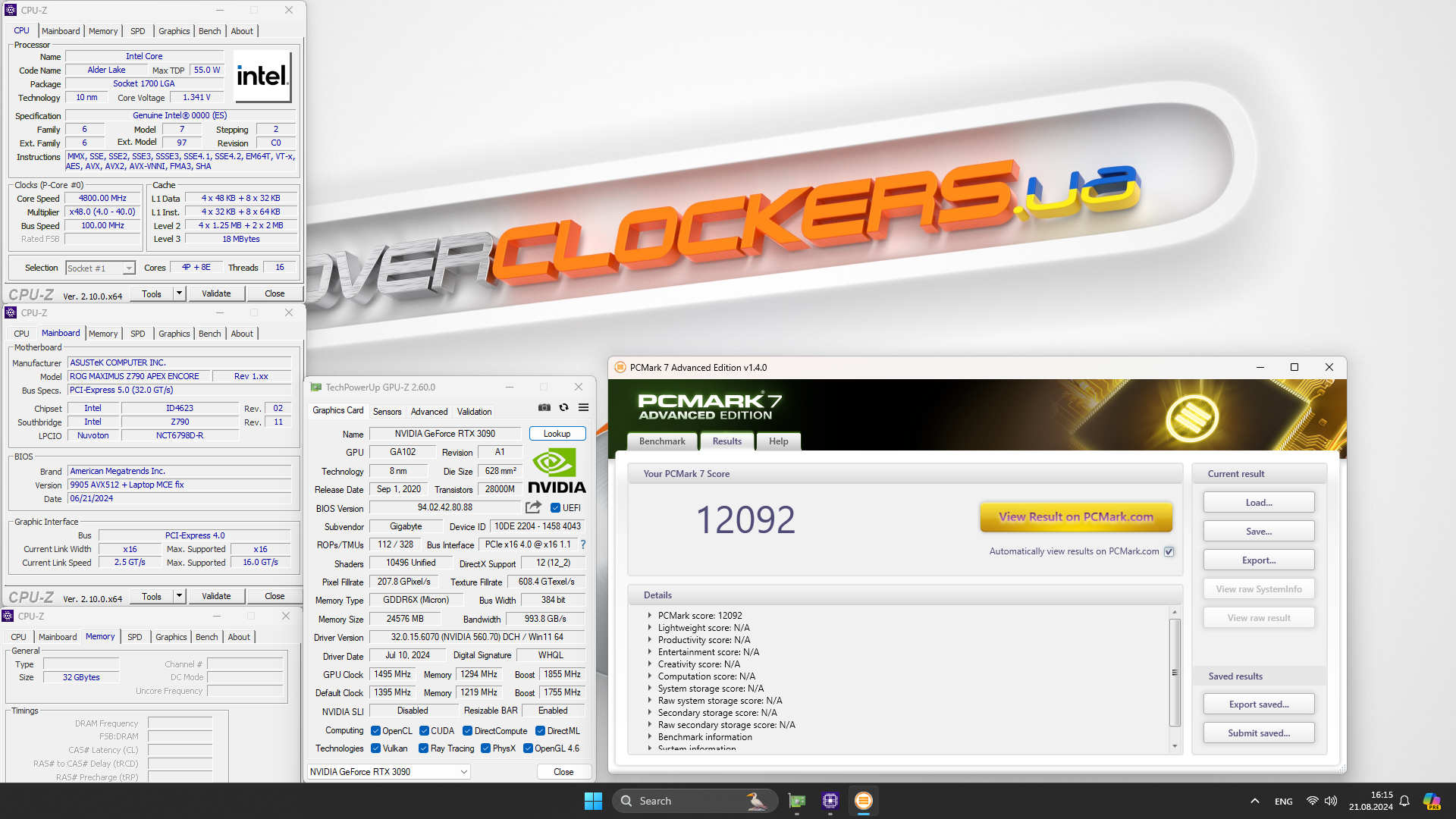Toggle the OpenCL checkbox

375,731
